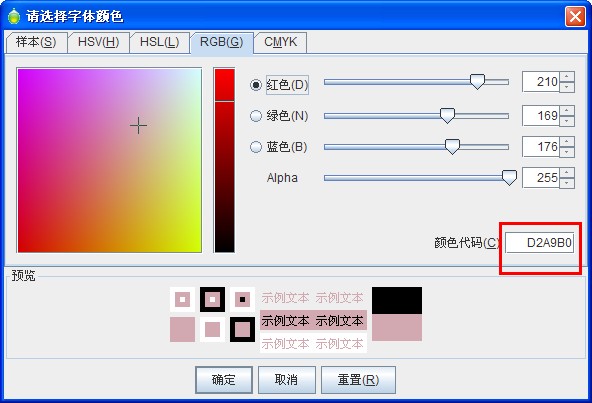
Task: Increase the red value with up arrow
Action: 567,77
